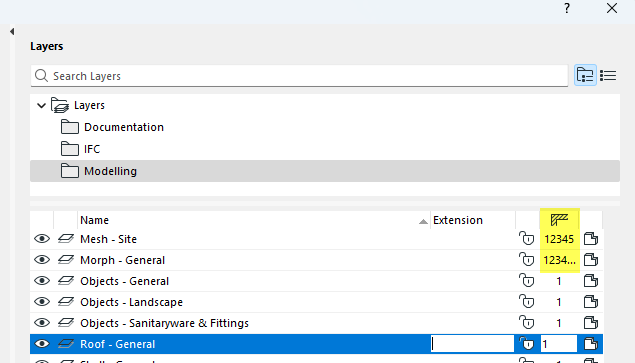Viewport: 635px width, 363px height.
Task: Click the search magnifier icon
Action: pos(41,75)
